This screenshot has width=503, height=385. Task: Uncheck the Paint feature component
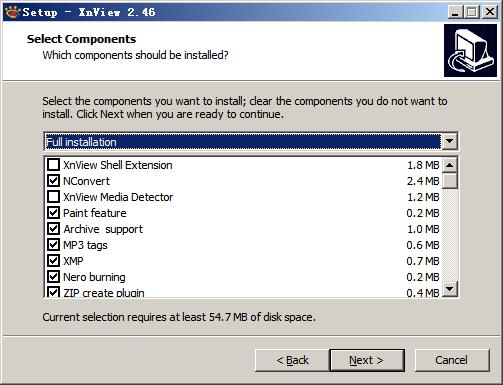point(53,213)
